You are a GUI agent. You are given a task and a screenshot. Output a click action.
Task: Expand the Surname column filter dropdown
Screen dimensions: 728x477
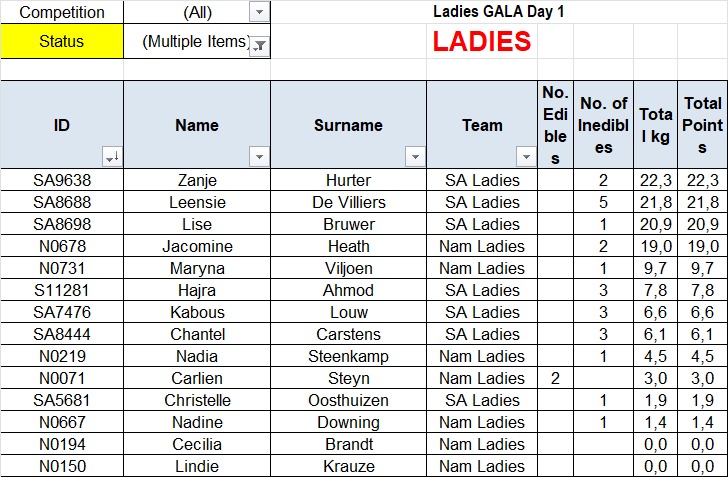coord(415,157)
